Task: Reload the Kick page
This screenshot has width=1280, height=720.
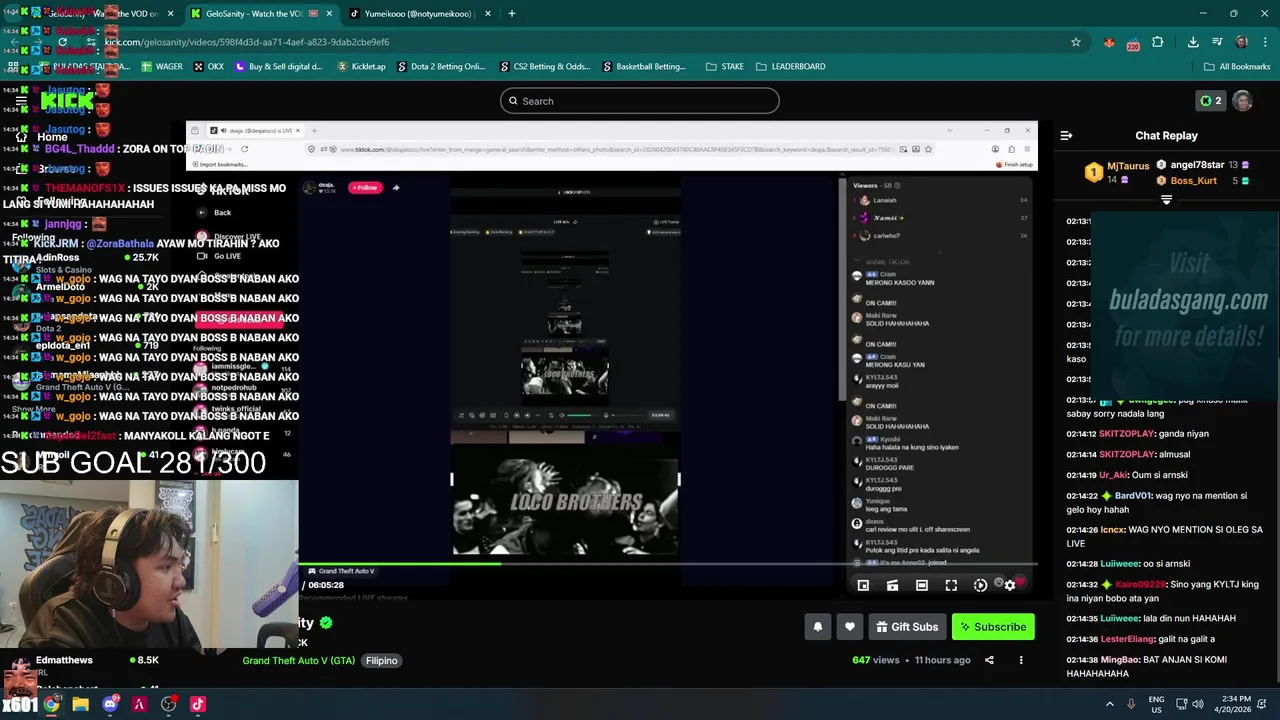Action: coord(62,42)
